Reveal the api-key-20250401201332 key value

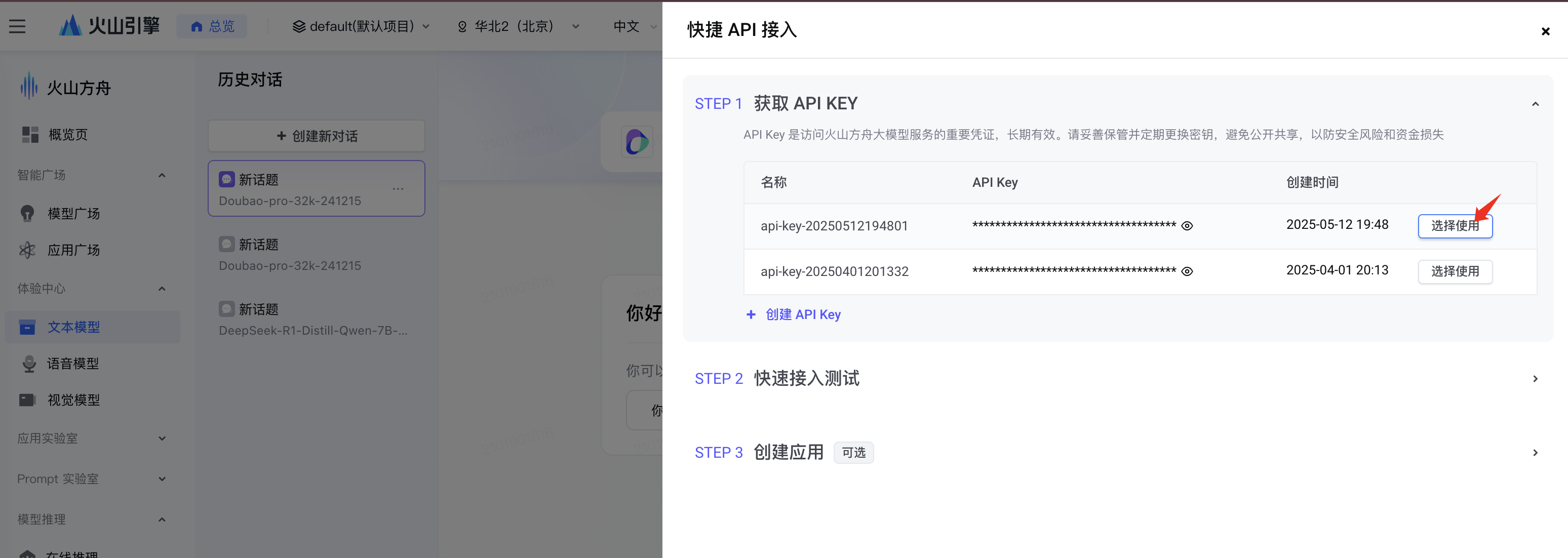1186,271
